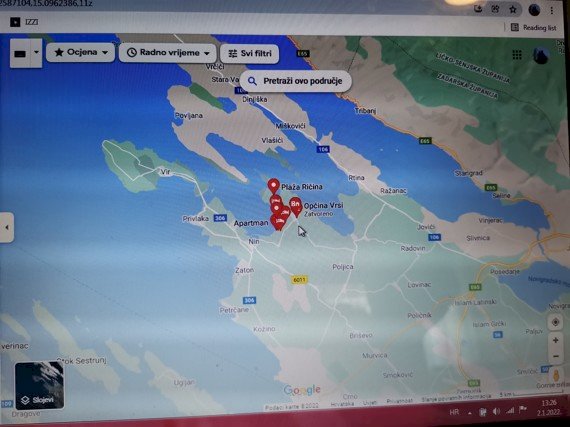Click the Zaton label
Viewport: 570px width, 427px height.
coord(244,270)
